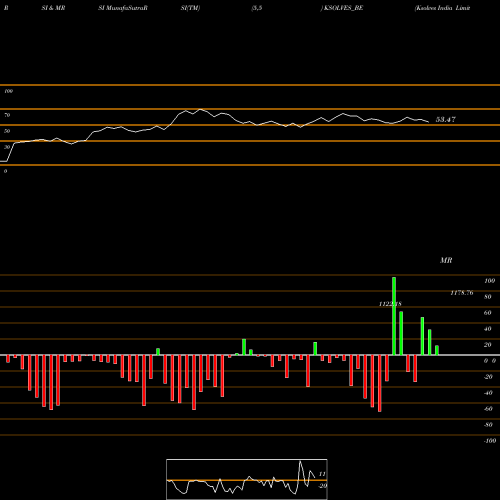Click the MR axis label -100
500x500 pixels.
coord(490,441)
